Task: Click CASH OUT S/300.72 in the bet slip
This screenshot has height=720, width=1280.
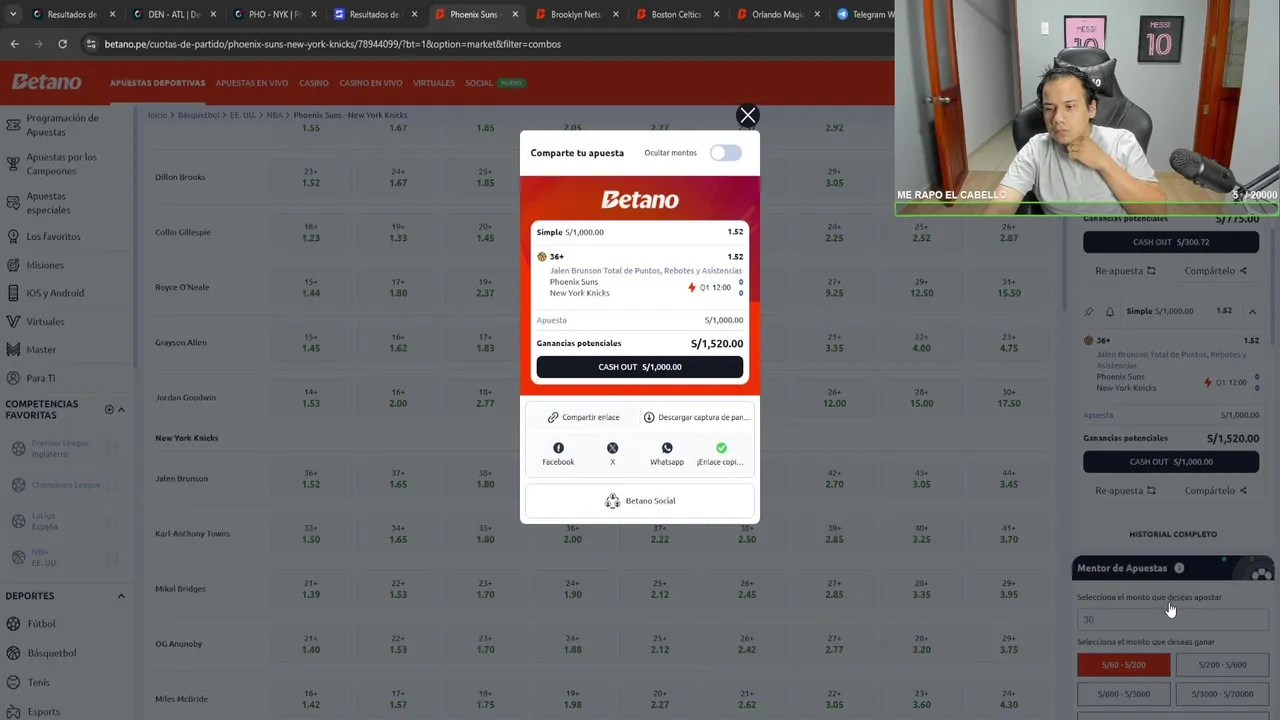Action: 1171,242
